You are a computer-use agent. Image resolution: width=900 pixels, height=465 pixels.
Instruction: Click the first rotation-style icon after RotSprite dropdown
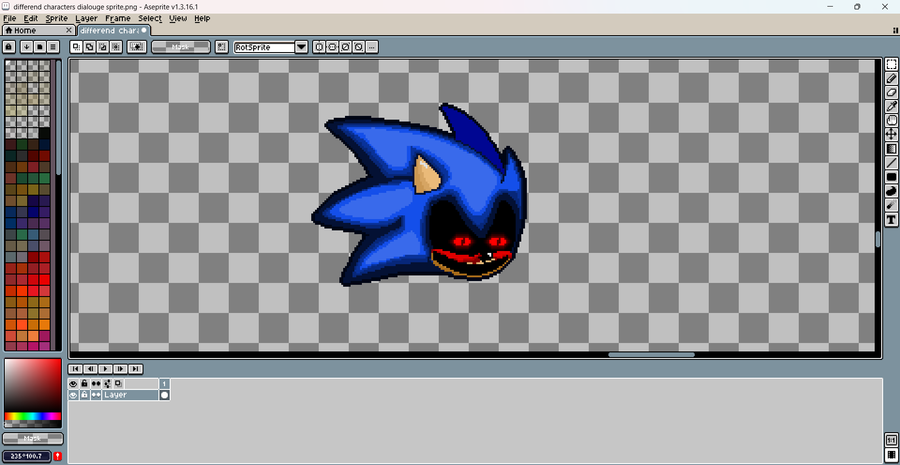319,47
